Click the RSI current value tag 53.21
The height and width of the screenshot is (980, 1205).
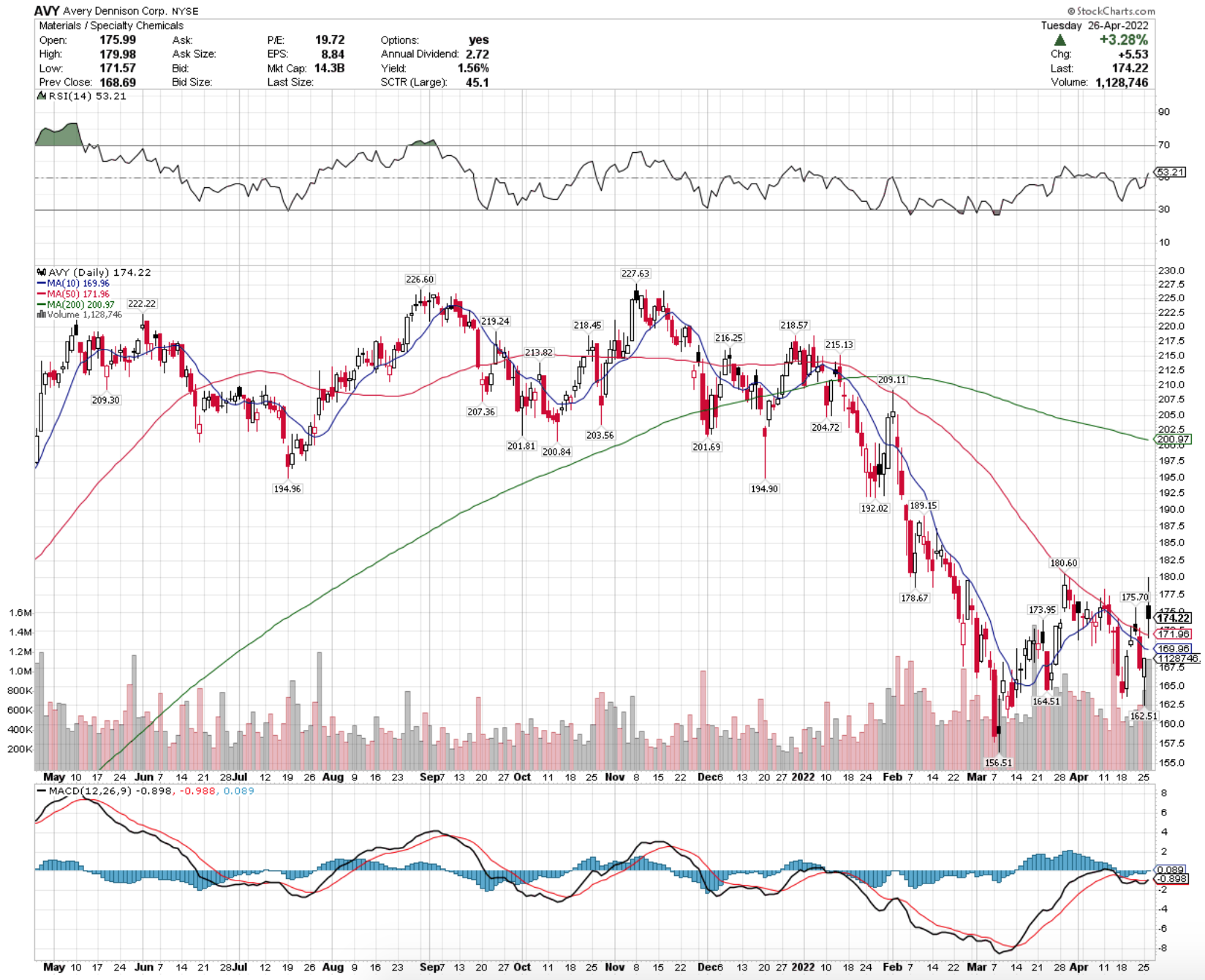pyautogui.click(x=1170, y=173)
